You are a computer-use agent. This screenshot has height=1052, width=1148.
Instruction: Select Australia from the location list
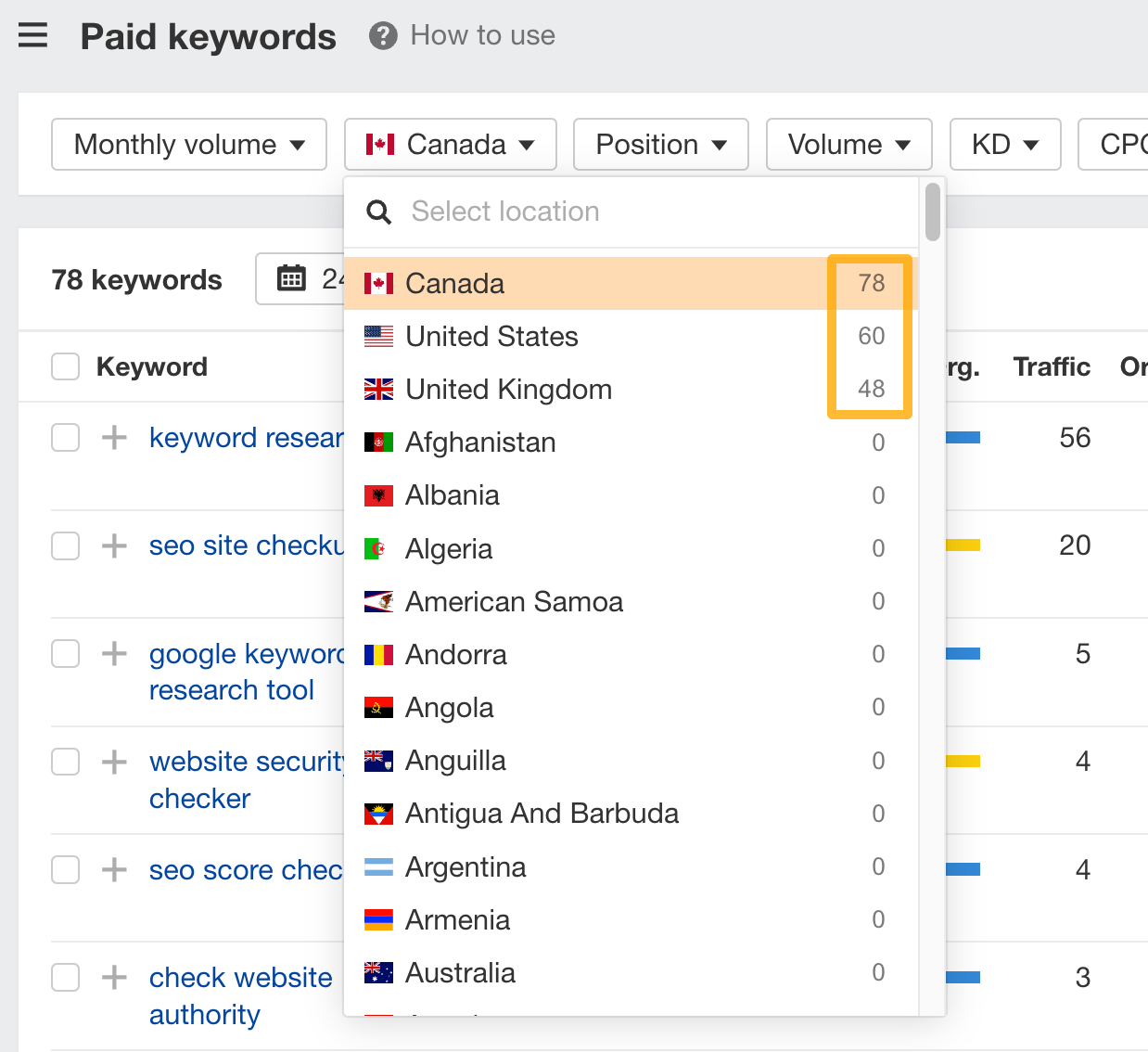(x=460, y=972)
